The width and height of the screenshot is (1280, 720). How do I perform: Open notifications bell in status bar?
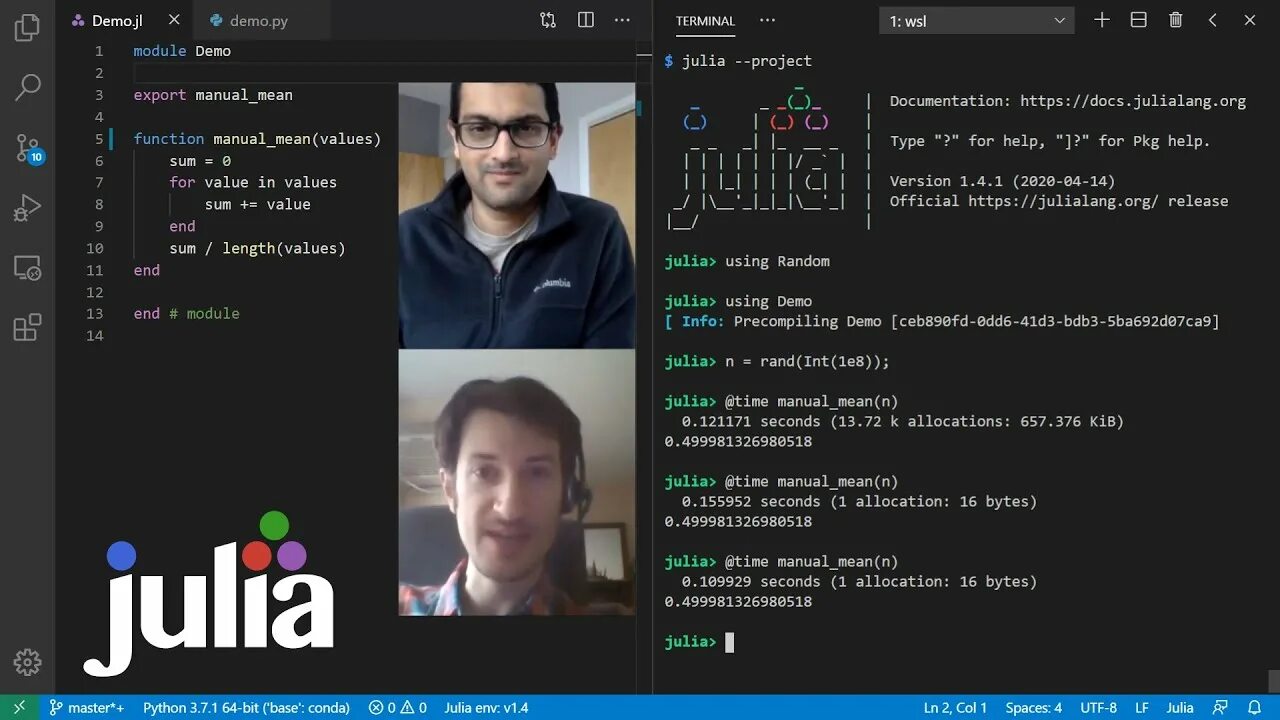1254,708
